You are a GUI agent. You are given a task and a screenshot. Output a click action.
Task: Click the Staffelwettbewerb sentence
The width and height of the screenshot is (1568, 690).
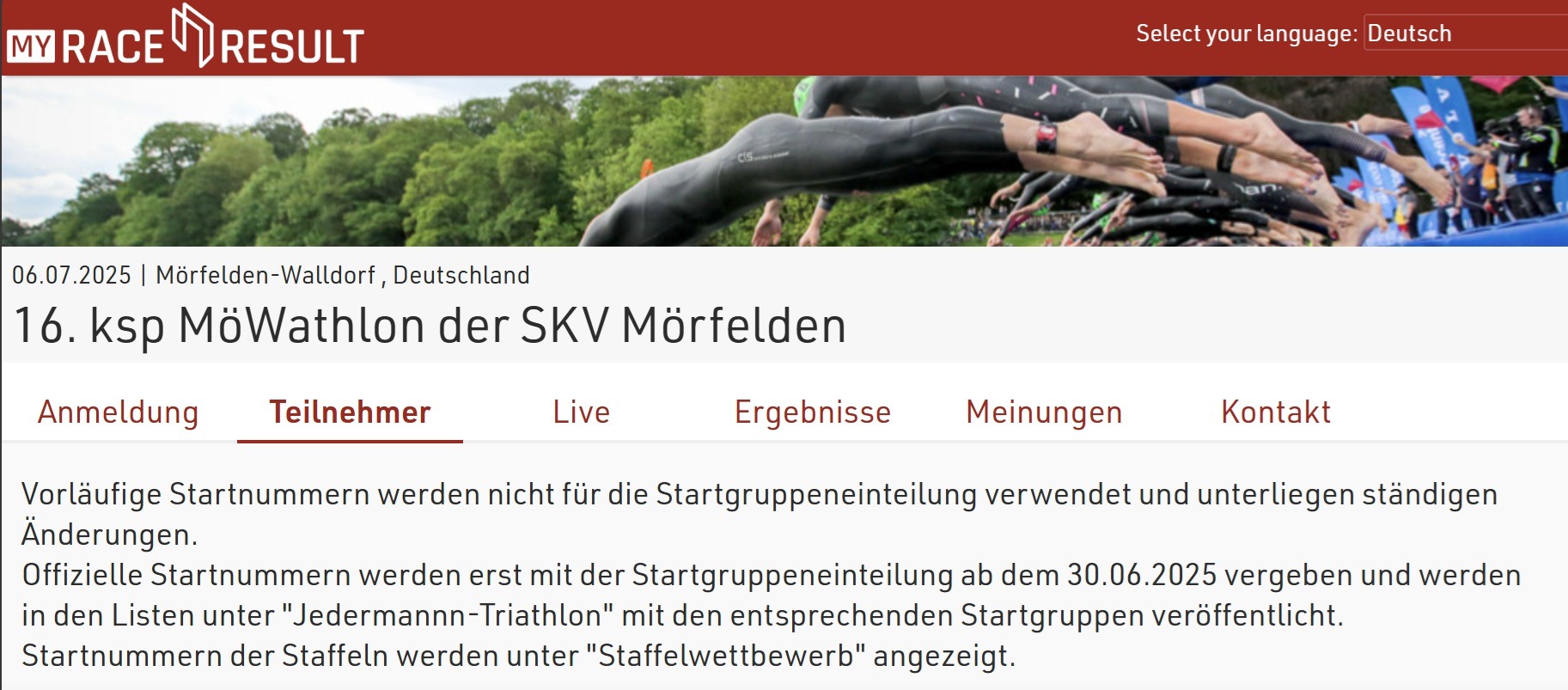(519, 656)
